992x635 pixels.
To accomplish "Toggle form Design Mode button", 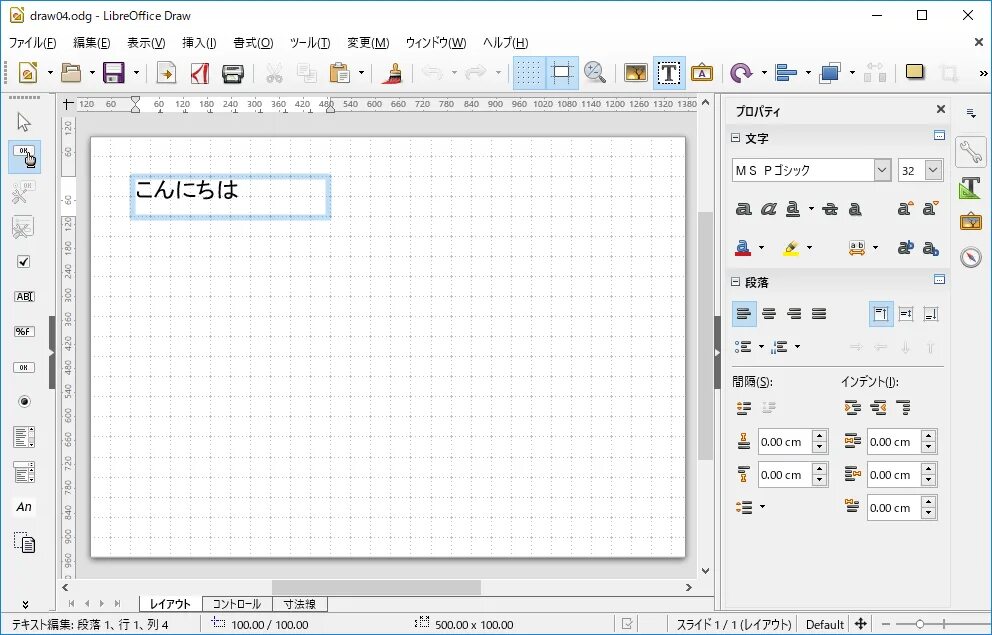I will [x=25, y=157].
